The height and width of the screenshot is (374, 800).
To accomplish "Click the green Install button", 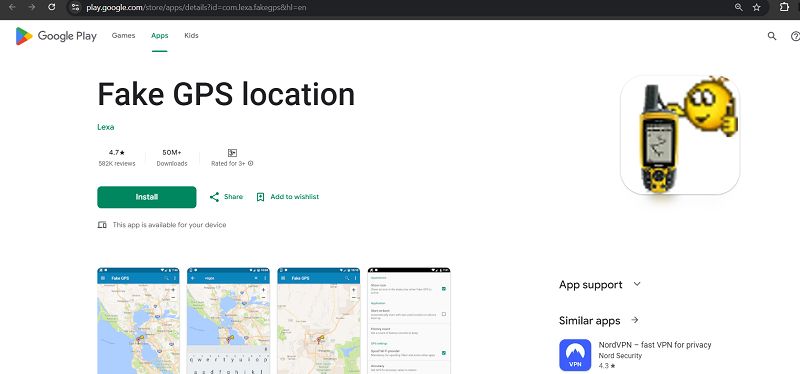I will [147, 197].
